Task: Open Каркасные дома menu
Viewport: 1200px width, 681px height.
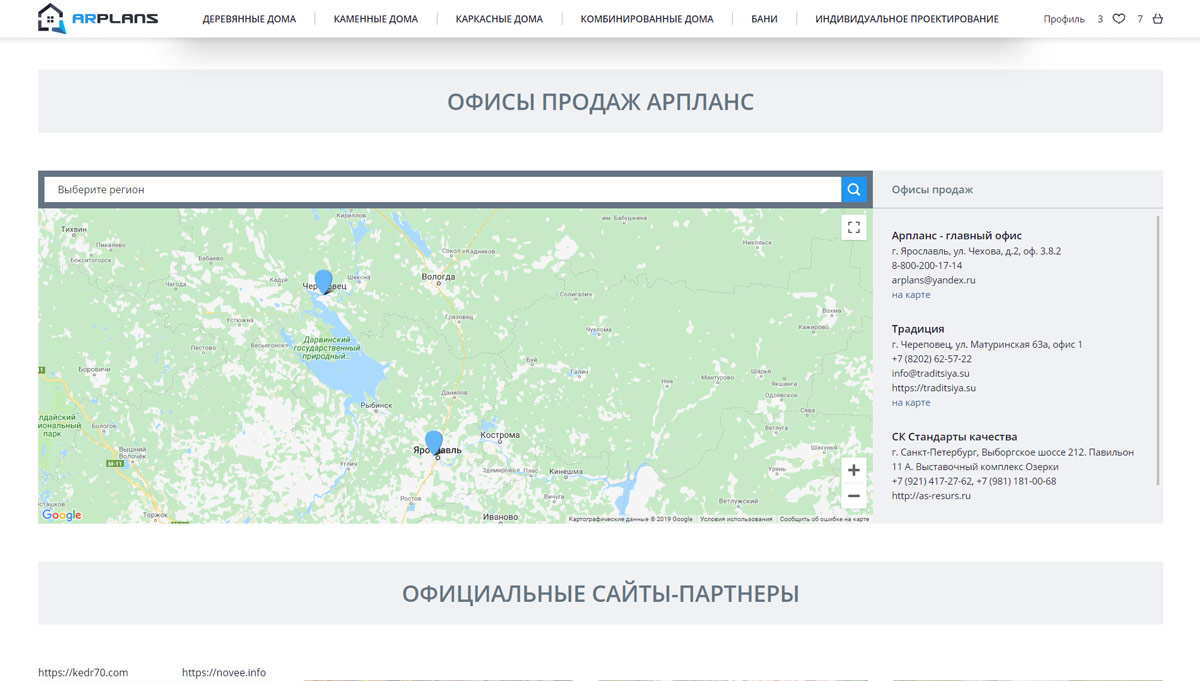Action: (499, 19)
